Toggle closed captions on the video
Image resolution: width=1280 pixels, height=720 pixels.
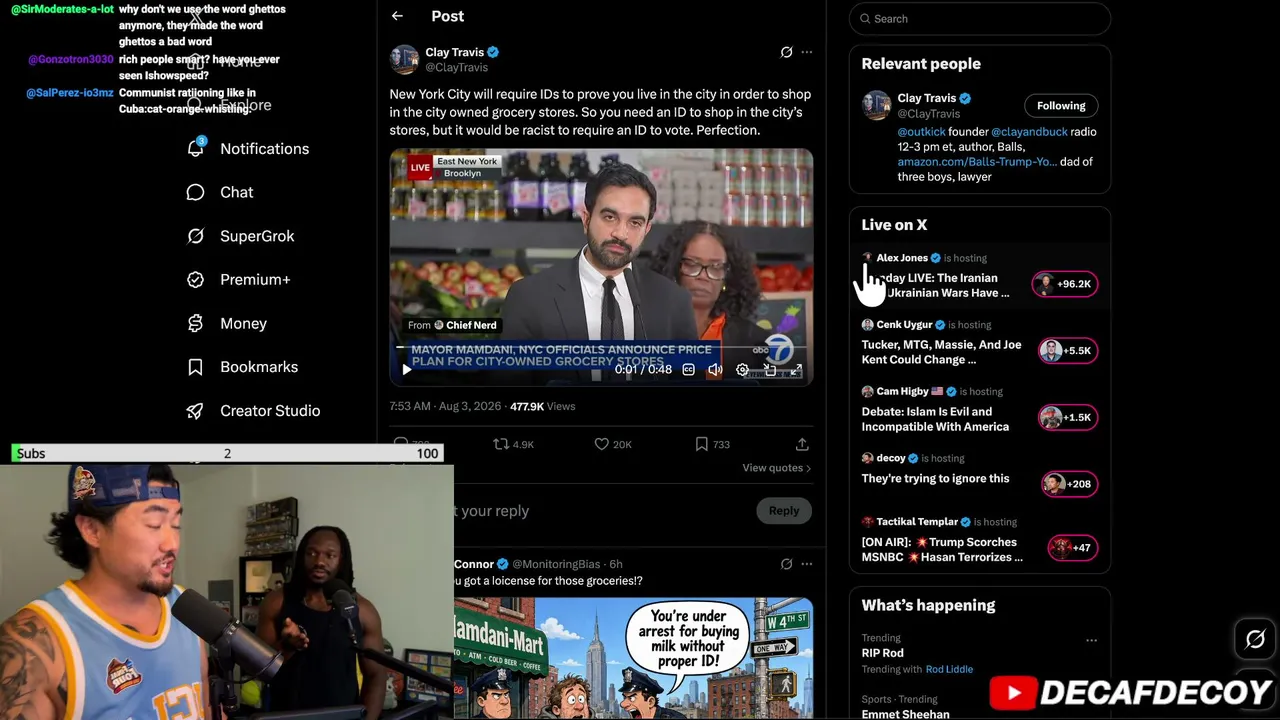click(x=688, y=370)
